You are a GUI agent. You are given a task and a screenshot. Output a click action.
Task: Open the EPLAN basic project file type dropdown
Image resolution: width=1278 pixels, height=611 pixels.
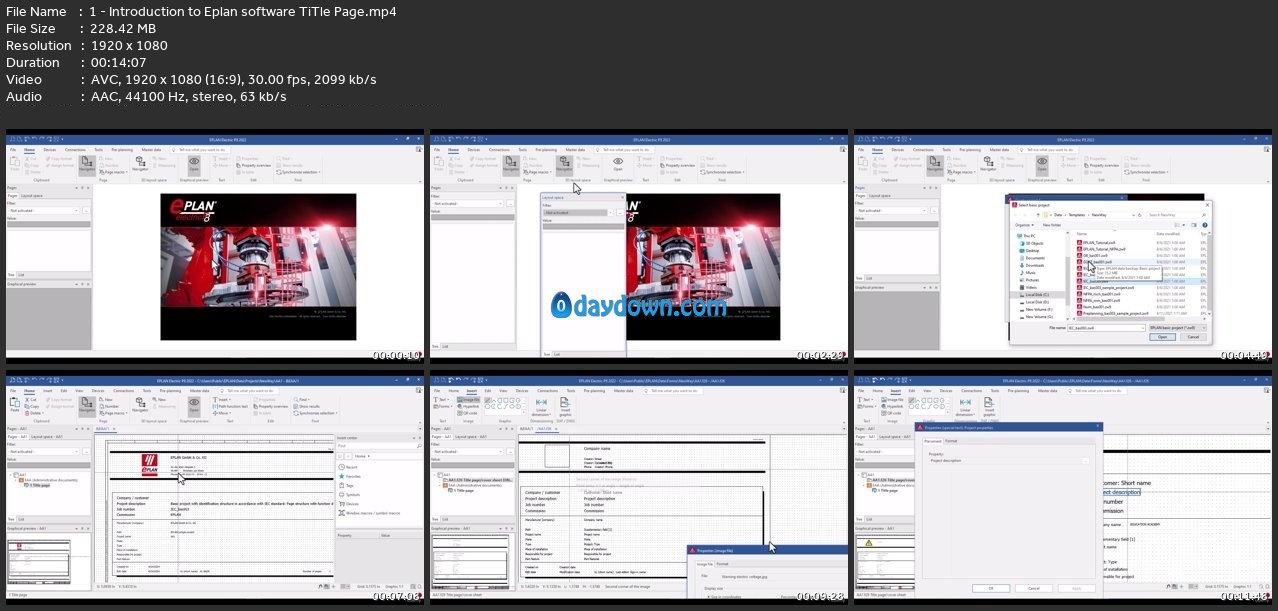[x=1177, y=327]
